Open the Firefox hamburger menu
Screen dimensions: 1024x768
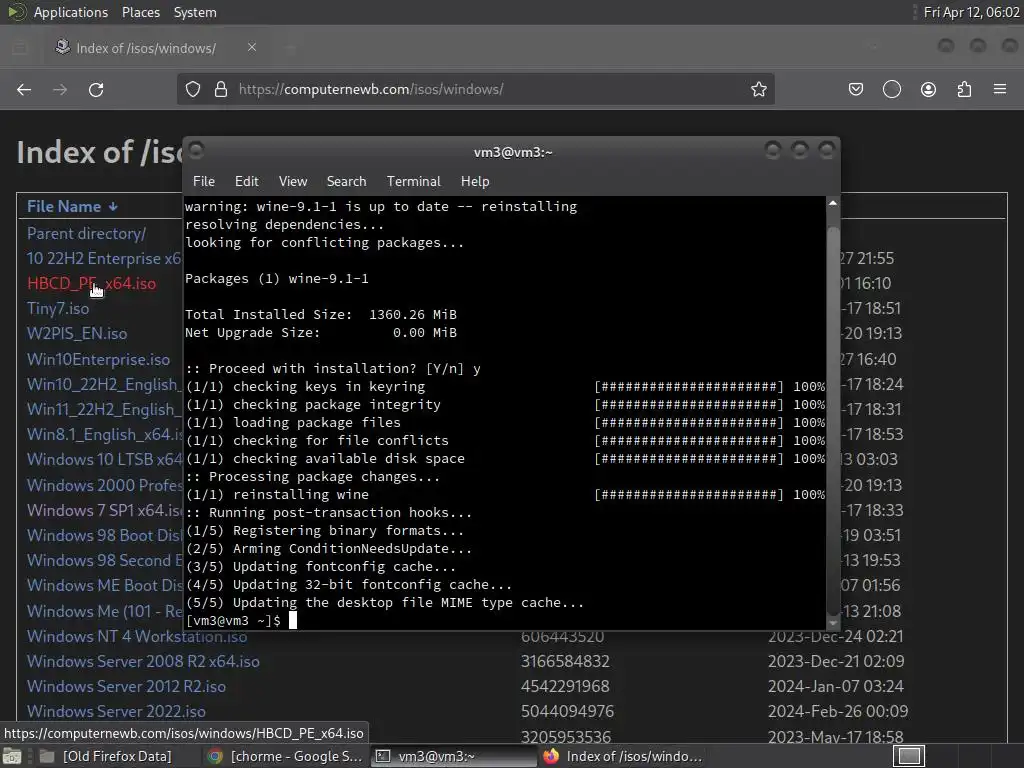click(1000, 89)
